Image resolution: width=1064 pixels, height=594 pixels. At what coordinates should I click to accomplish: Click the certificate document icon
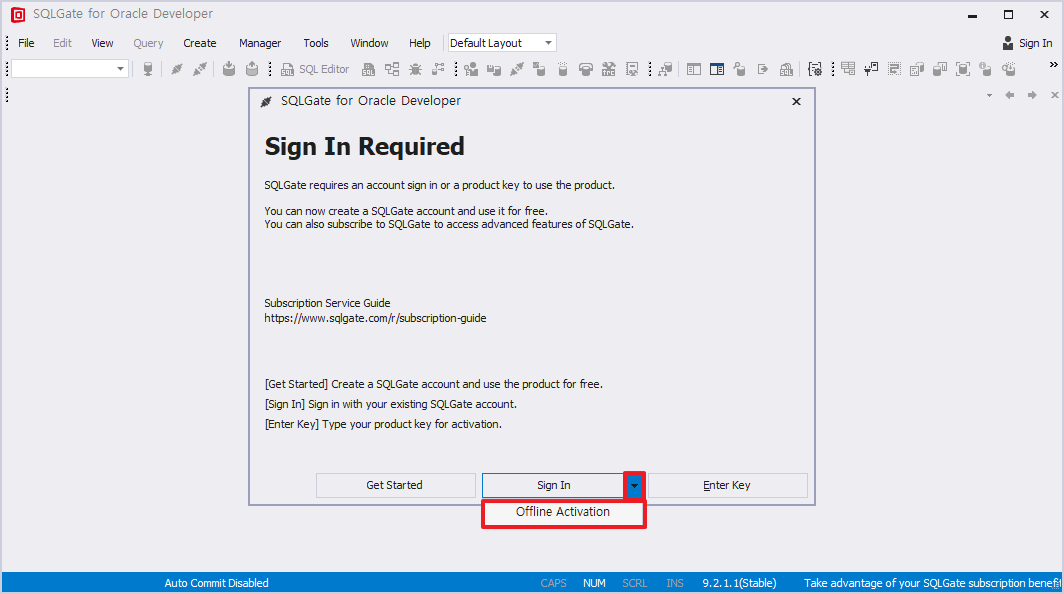pos(632,69)
